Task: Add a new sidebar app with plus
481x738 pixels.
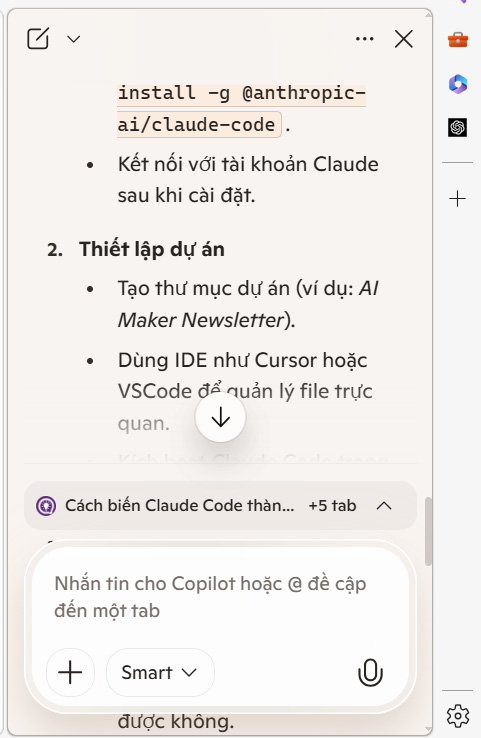Action: (457, 199)
